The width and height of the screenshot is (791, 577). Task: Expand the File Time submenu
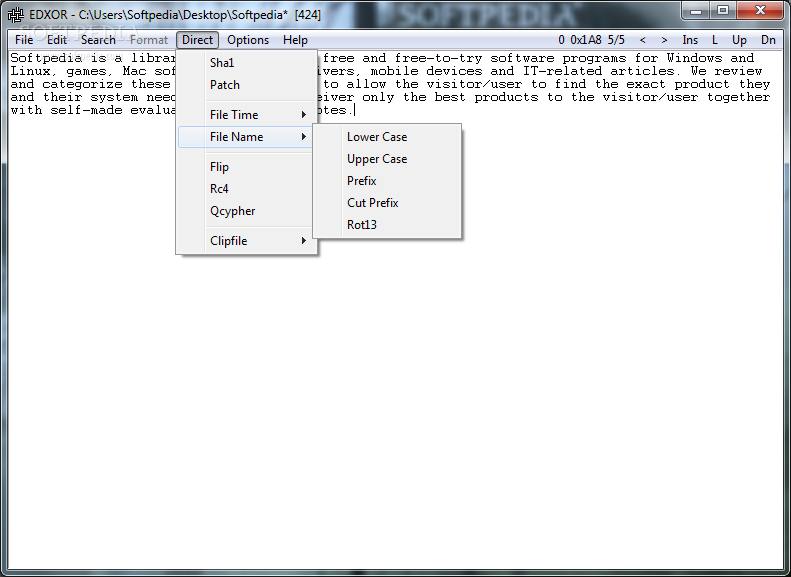(x=247, y=114)
